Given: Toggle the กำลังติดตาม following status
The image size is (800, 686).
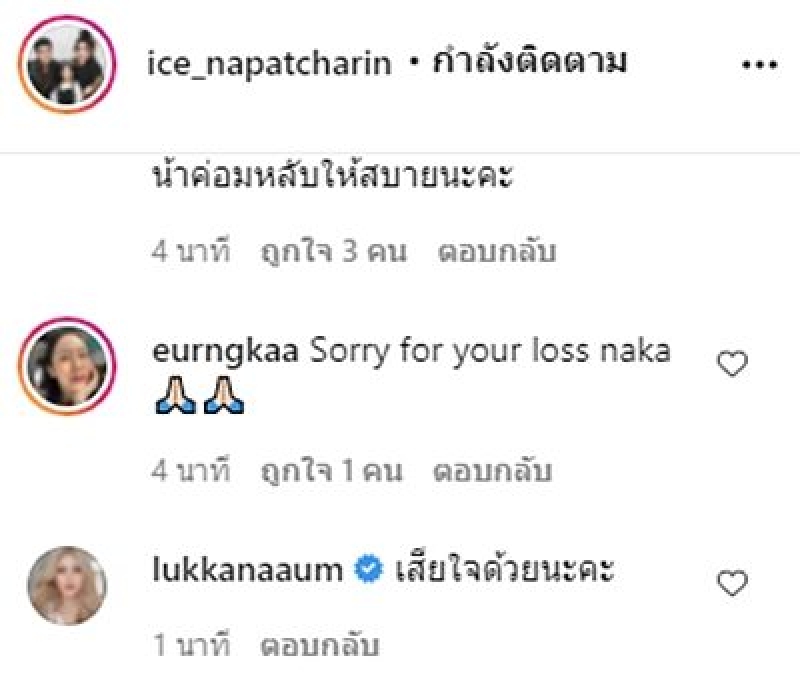Looking at the screenshot, I should pyautogui.click(x=530, y=62).
